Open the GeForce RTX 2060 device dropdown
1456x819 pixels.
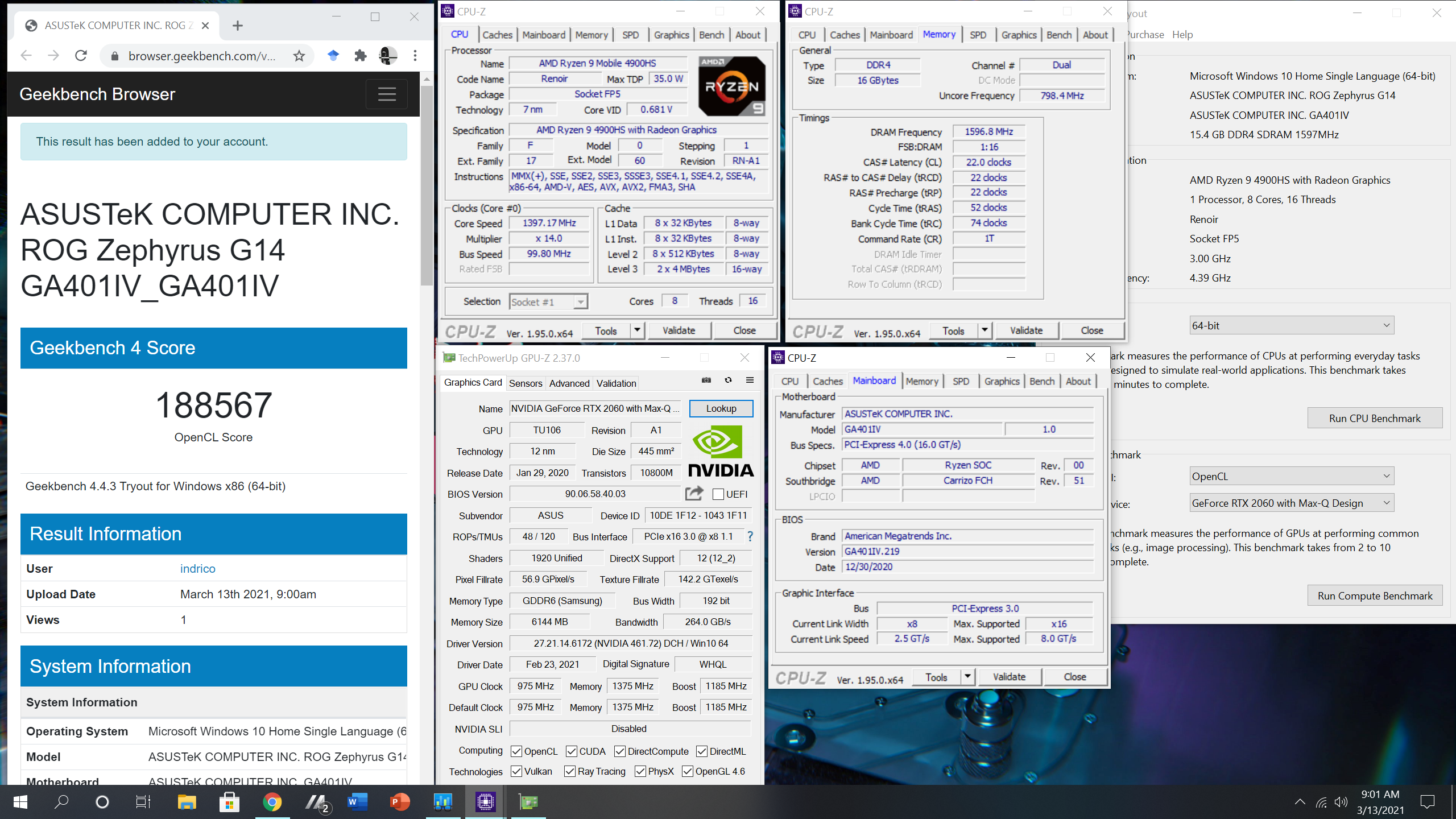[1292, 503]
